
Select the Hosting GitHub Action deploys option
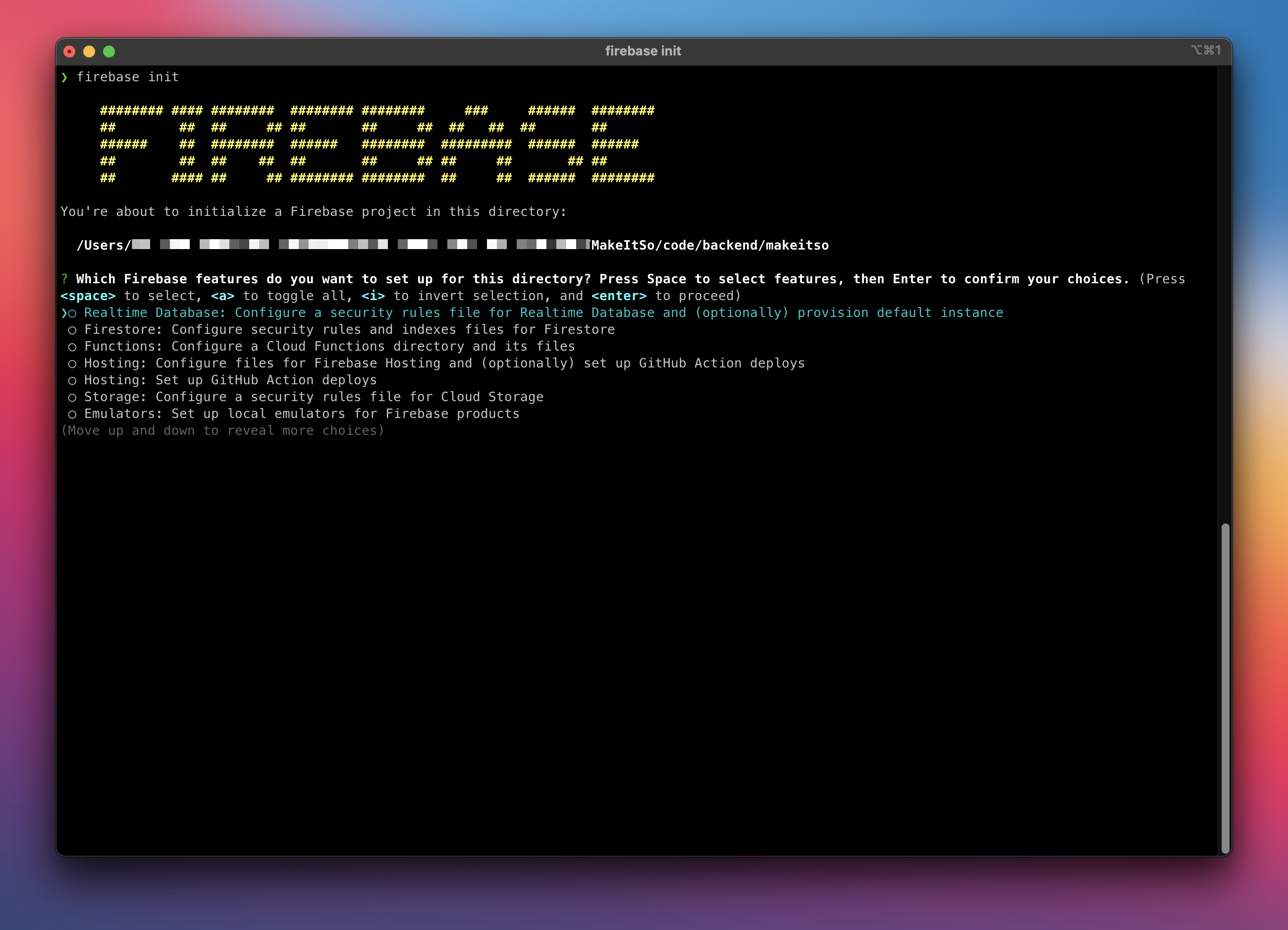coord(73,380)
